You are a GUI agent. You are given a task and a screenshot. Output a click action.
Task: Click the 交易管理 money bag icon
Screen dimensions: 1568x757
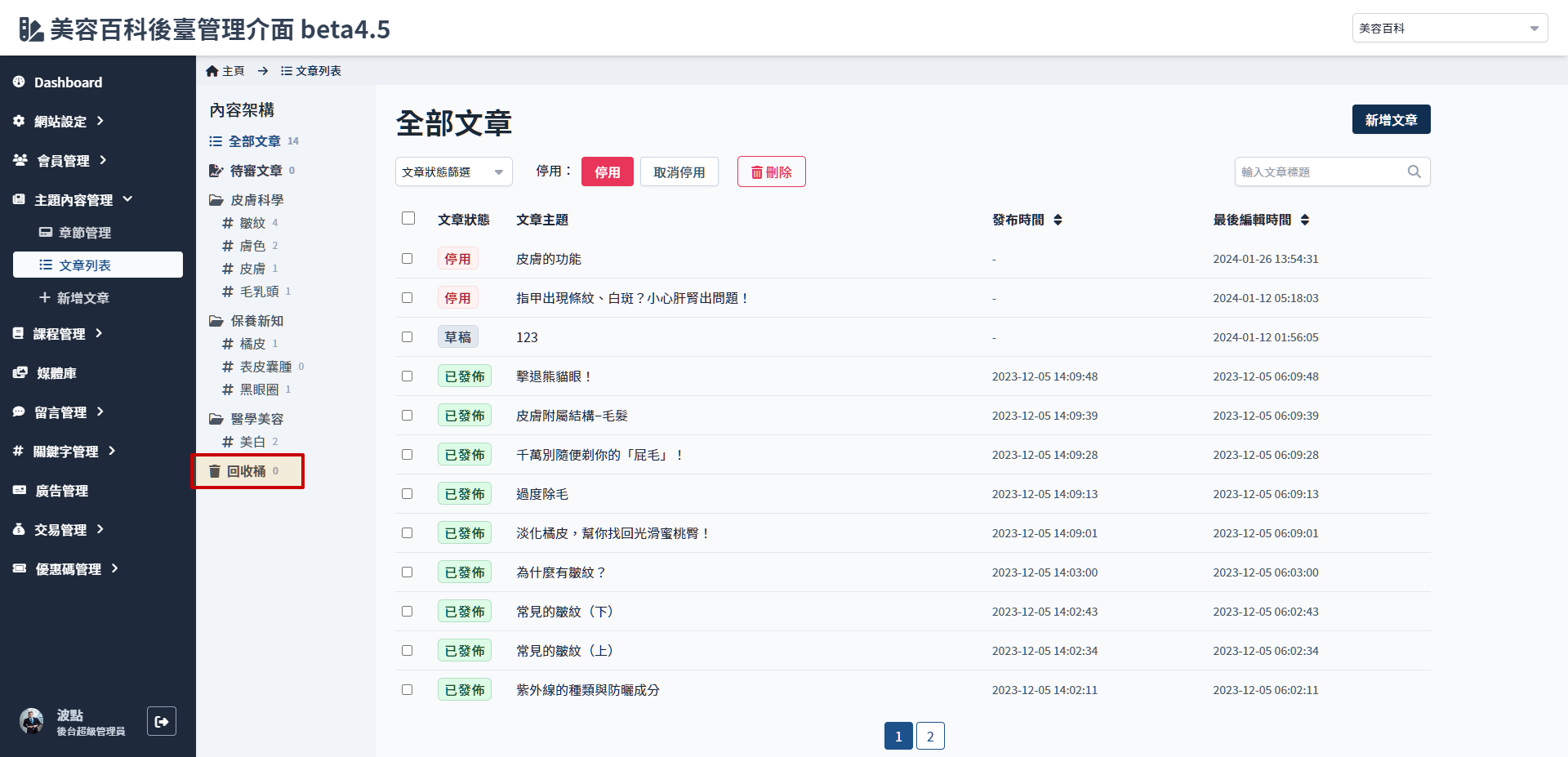click(19, 529)
